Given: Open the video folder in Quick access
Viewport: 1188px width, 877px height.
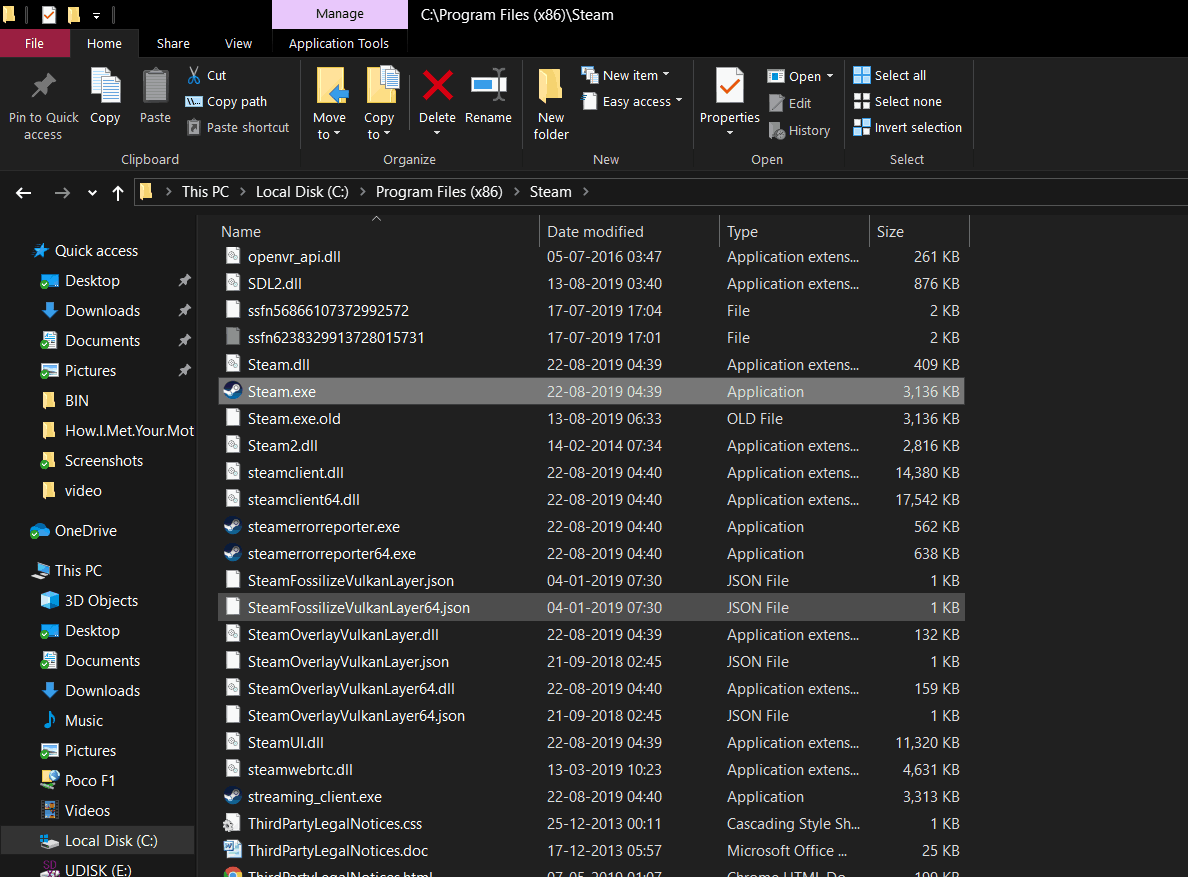Looking at the screenshot, I should coord(83,491).
